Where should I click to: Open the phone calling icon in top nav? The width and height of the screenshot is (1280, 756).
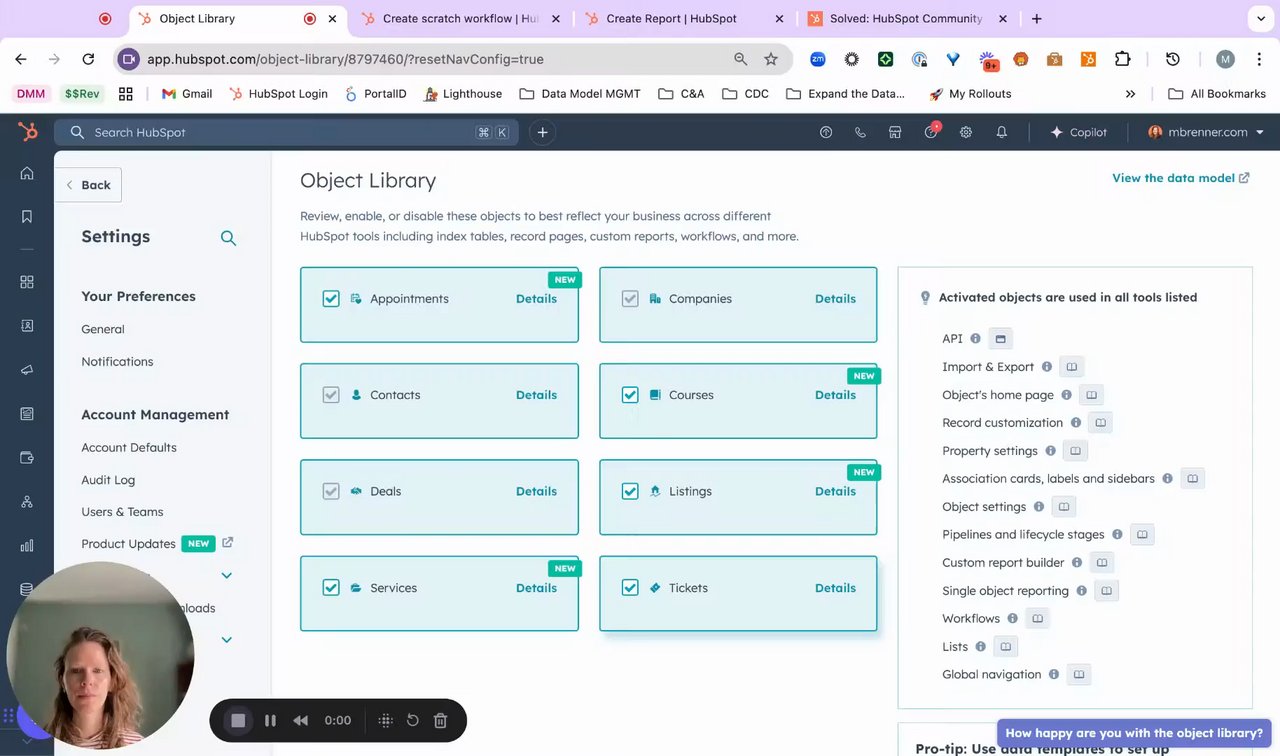pos(860,132)
